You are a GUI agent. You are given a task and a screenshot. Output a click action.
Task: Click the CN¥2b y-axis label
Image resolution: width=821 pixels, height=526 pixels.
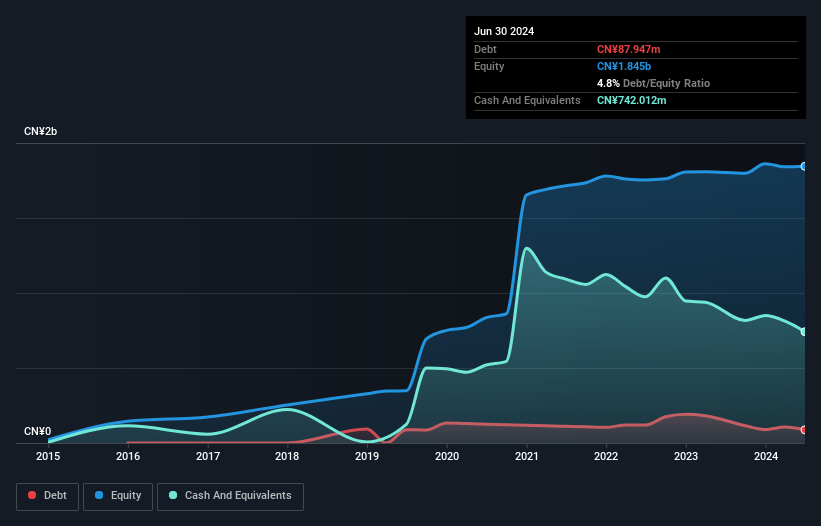tap(40, 131)
